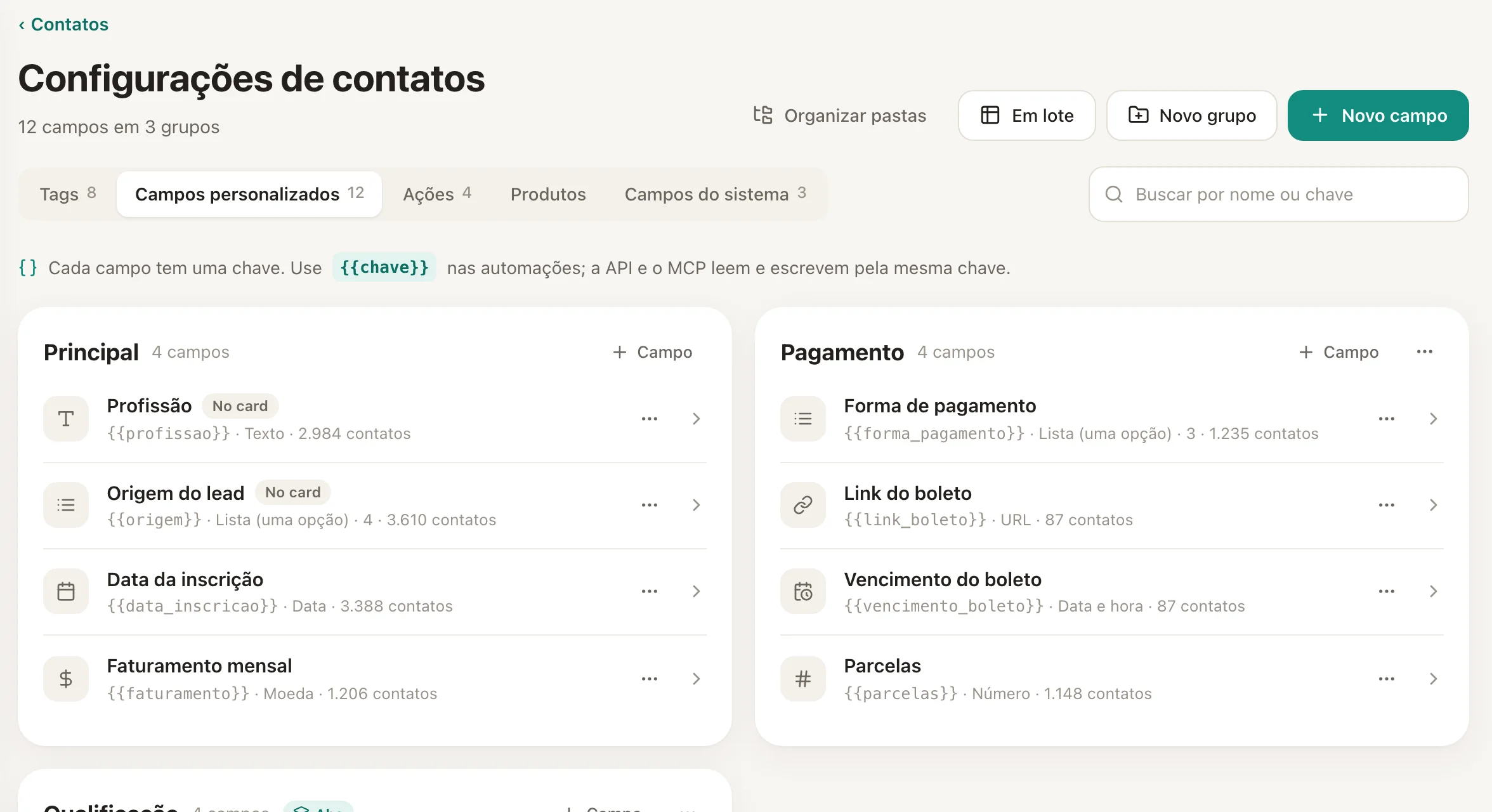Open the Ações tab
The width and height of the screenshot is (1492, 812).
[437, 194]
